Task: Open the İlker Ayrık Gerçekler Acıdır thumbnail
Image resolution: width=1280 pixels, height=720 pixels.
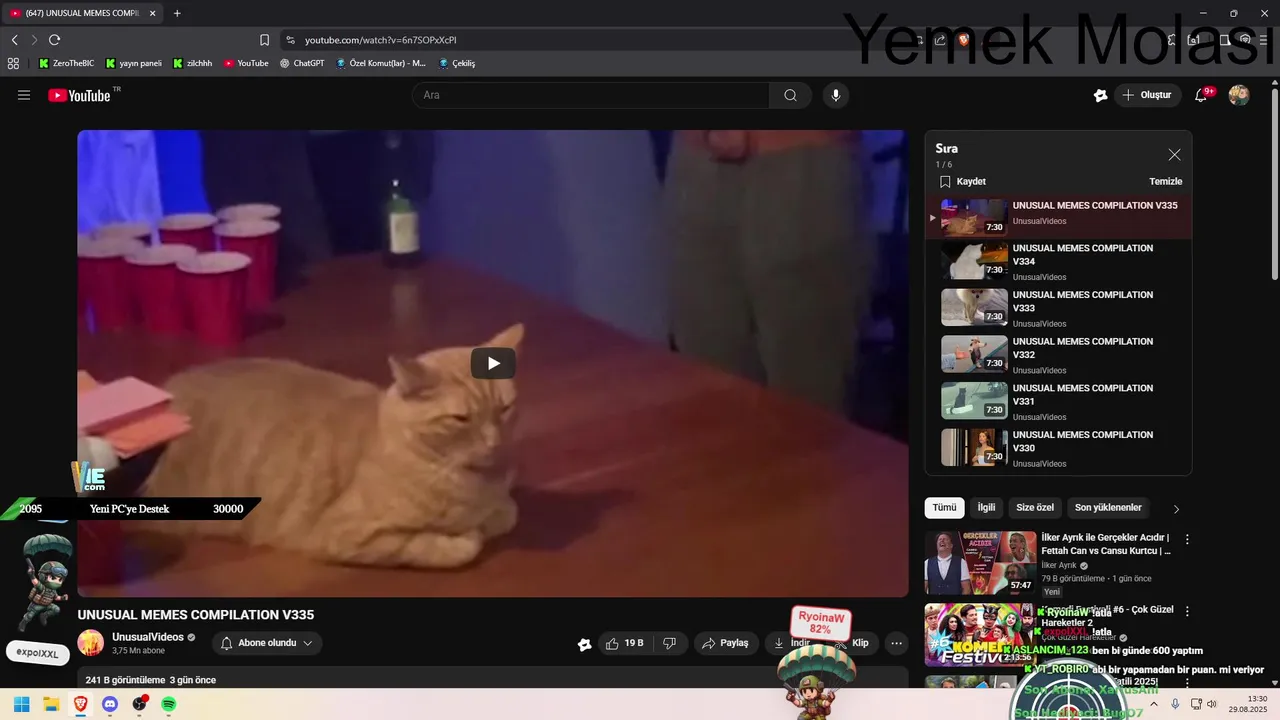Action: (979, 562)
